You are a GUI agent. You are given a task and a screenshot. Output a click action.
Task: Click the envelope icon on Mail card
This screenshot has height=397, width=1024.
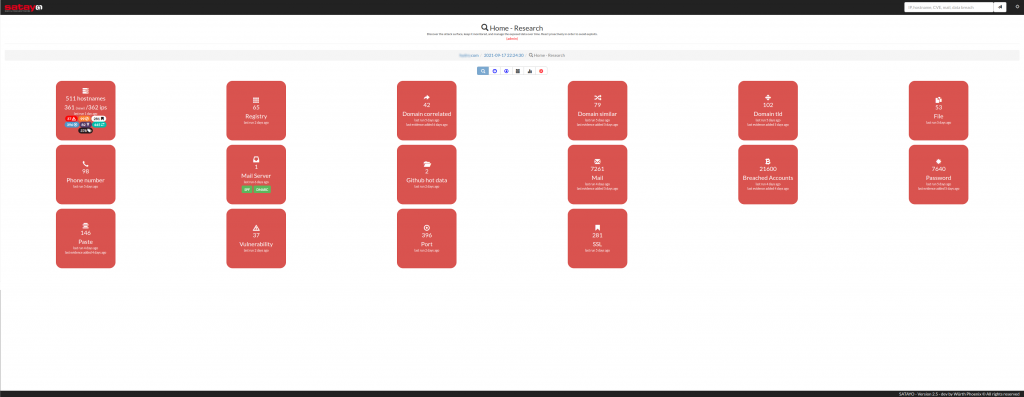coord(598,161)
